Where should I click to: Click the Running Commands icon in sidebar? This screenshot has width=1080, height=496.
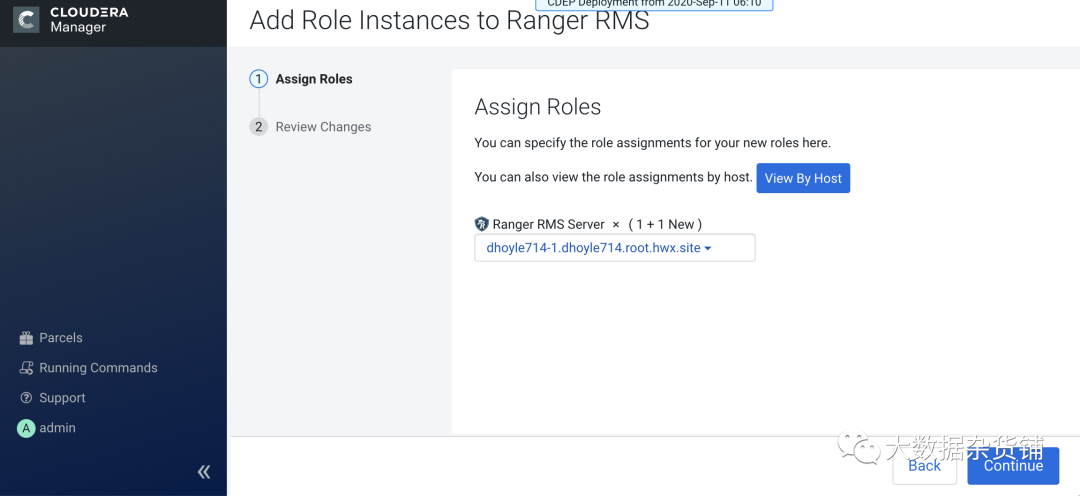27,368
